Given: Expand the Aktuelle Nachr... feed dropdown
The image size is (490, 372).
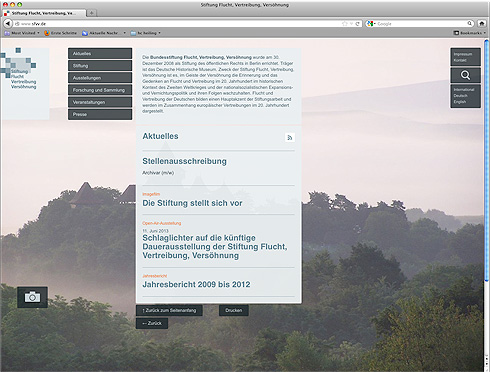Looking at the screenshot, I should coord(124,33).
